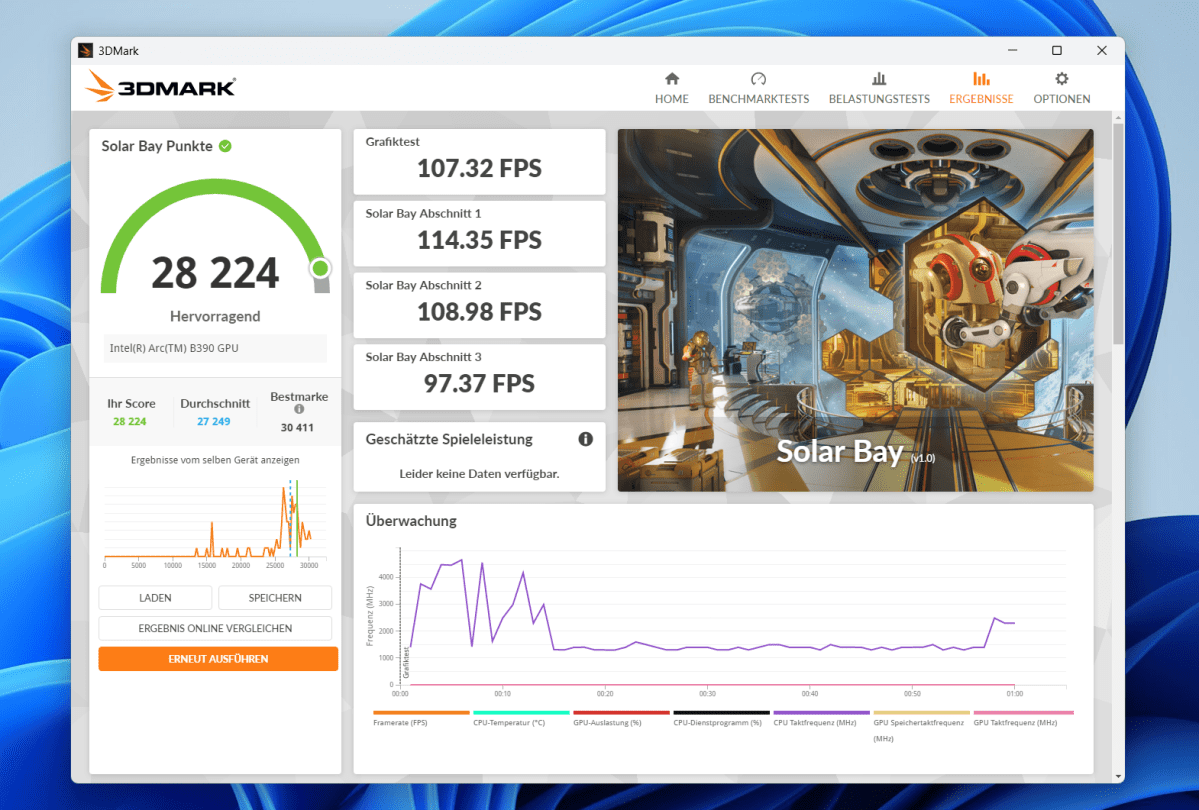Screen dimensions: 1199x810
Task: Toggle the Framerate (FPS) legend entry
Action: (x=421, y=718)
